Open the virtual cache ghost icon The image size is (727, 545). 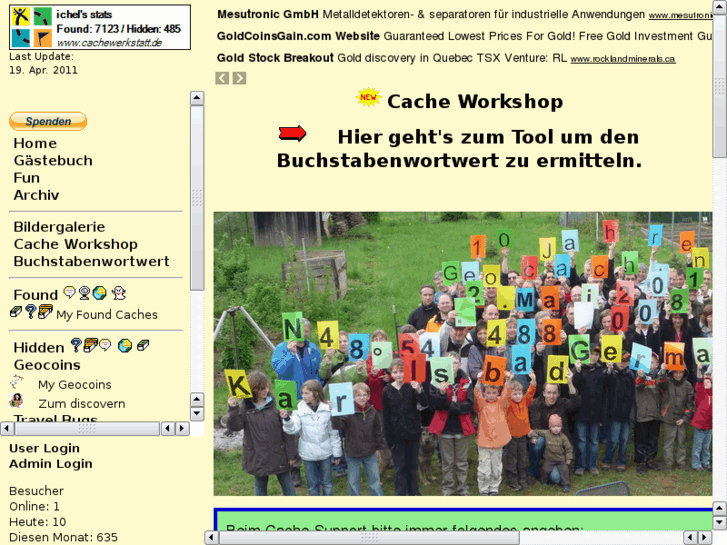(x=119, y=293)
